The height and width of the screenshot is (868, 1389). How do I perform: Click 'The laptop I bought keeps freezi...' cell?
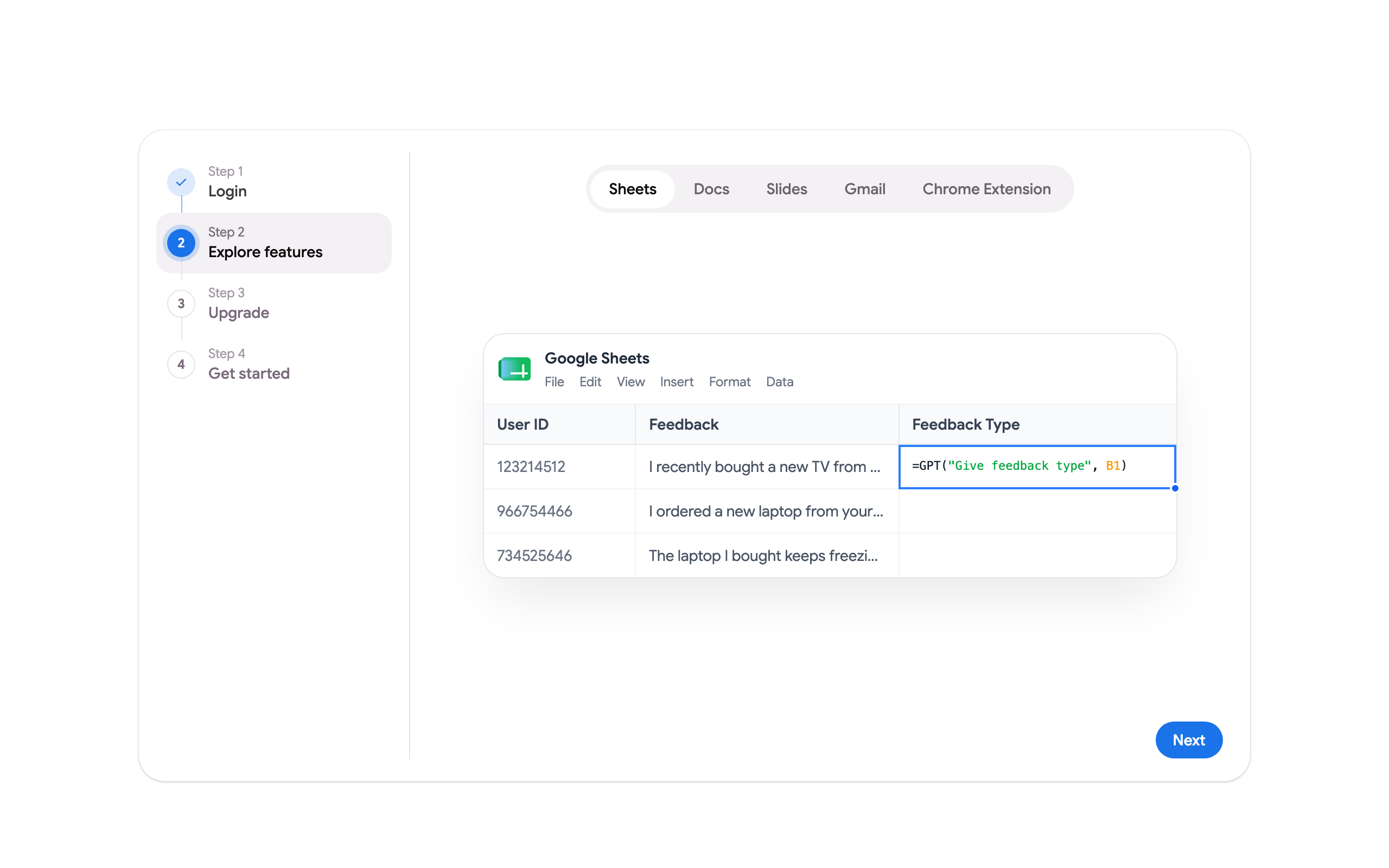767,555
